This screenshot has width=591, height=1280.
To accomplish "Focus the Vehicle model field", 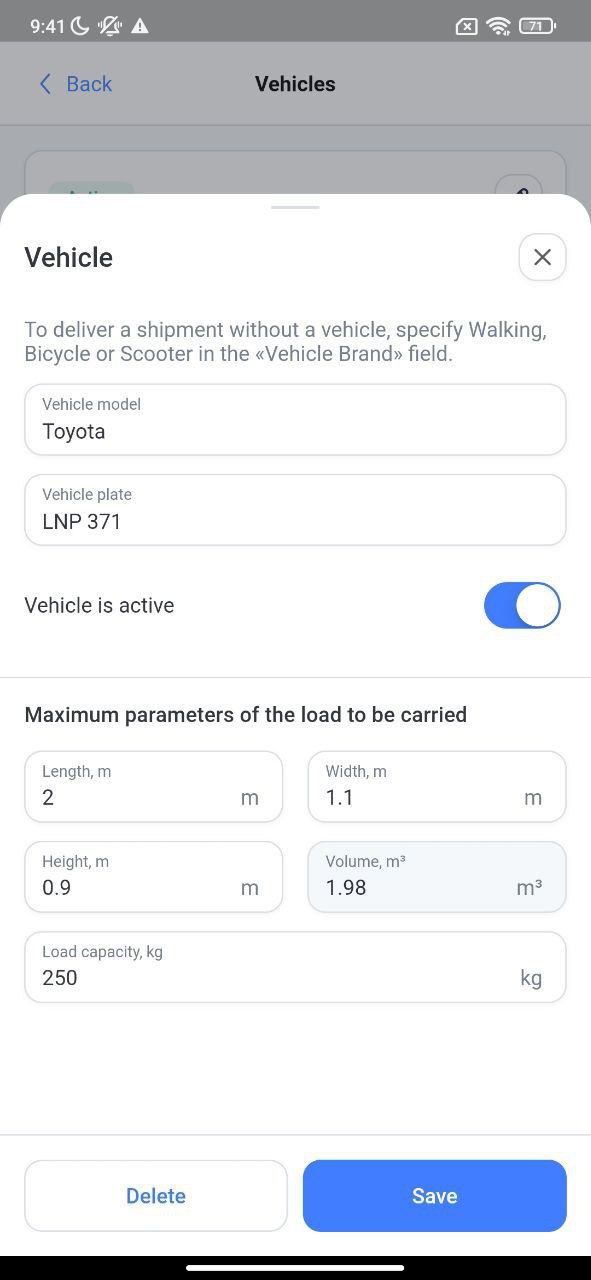I will click(x=295, y=420).
